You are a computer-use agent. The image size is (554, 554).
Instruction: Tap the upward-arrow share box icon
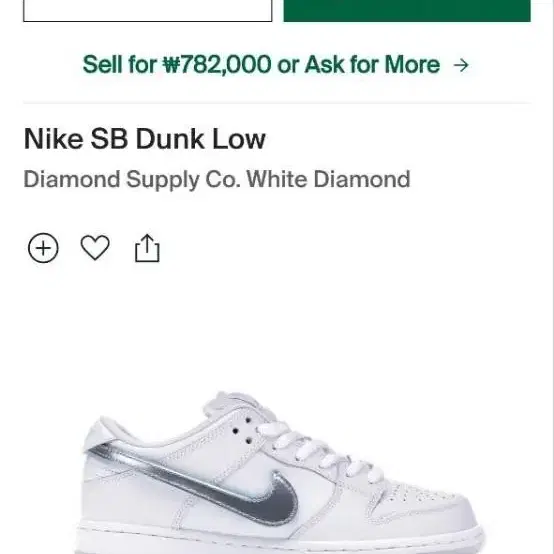point(147,248)
